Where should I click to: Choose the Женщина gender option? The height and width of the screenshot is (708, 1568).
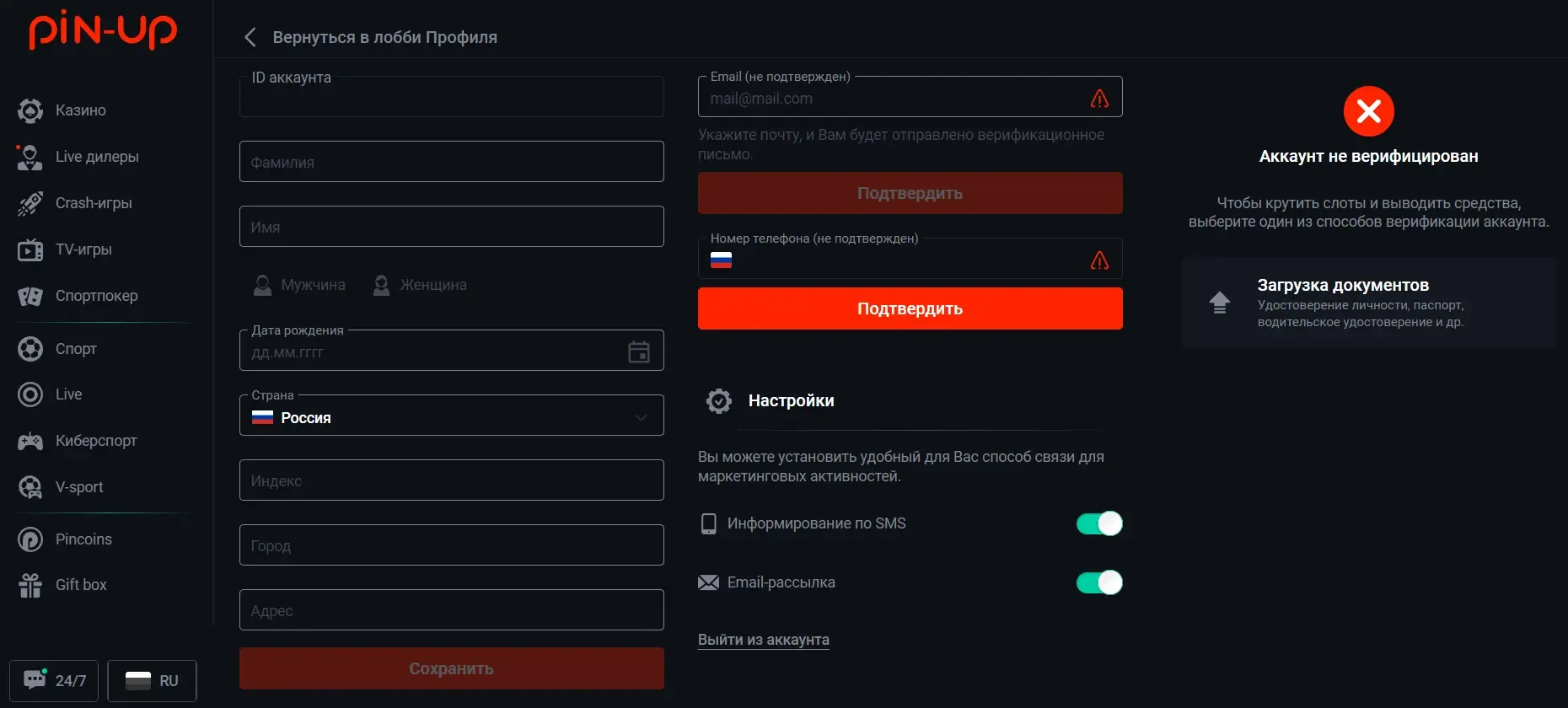419,285
